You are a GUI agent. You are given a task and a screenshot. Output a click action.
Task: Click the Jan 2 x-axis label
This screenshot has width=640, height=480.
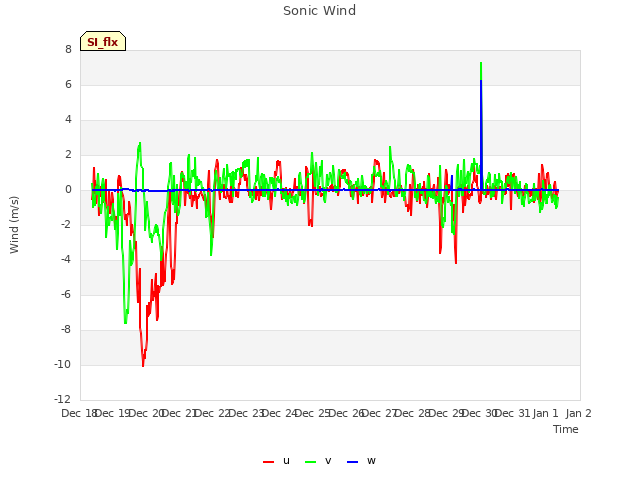coord(578,413)
